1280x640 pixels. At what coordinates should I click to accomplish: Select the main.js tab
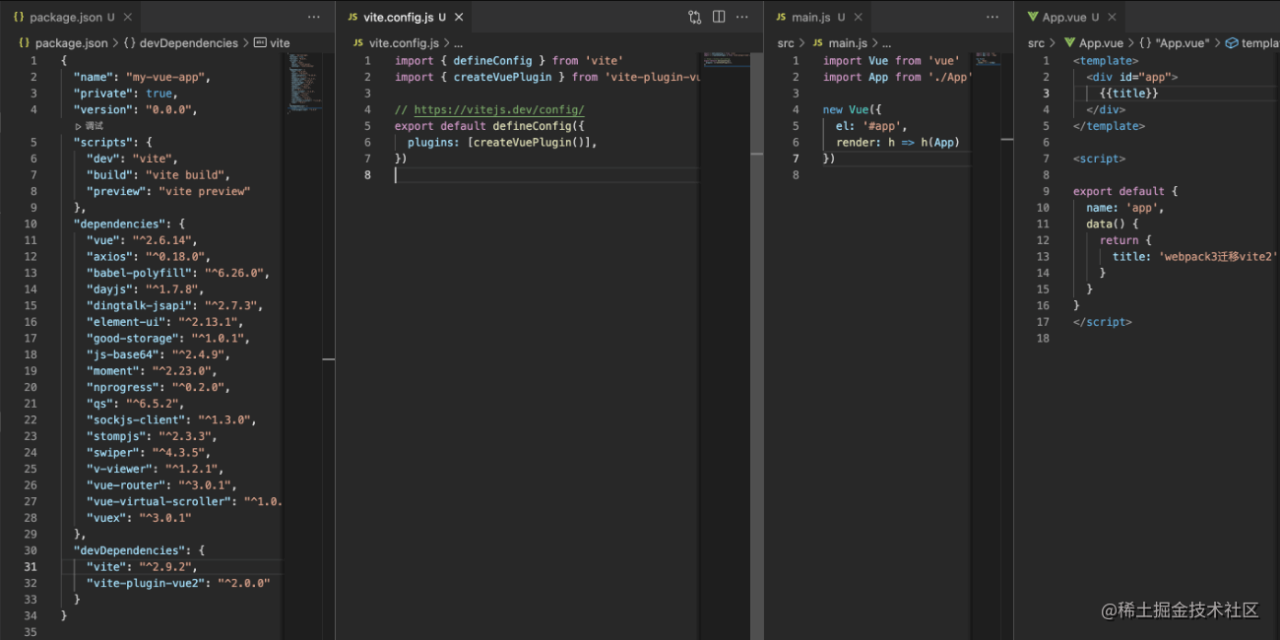[x=820, y=18]
